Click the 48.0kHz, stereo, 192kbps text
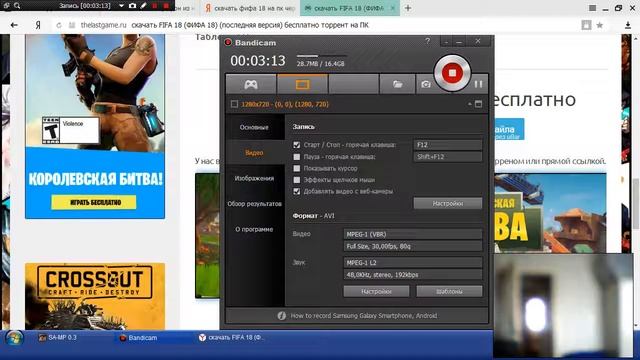 click(x=382, y=275)
